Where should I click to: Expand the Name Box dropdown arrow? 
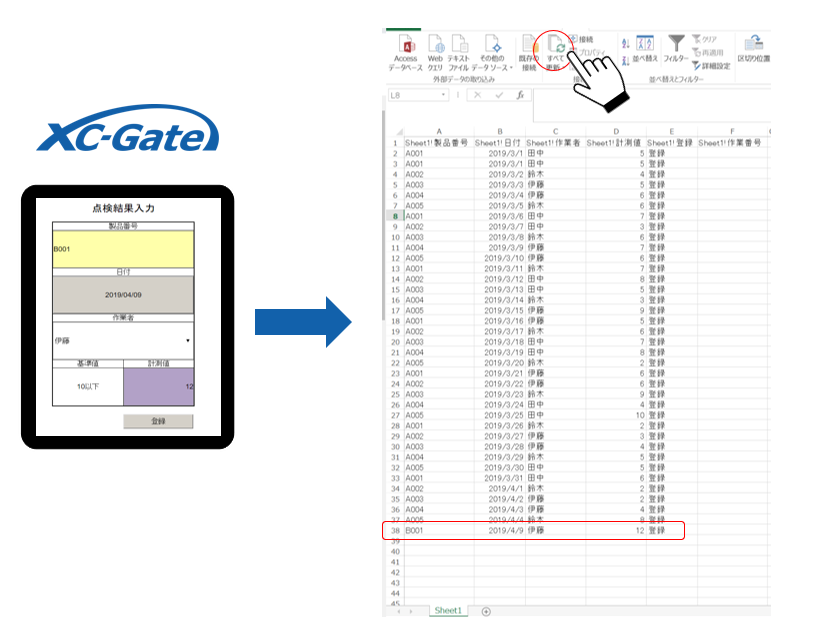click(x=443, y=95)
